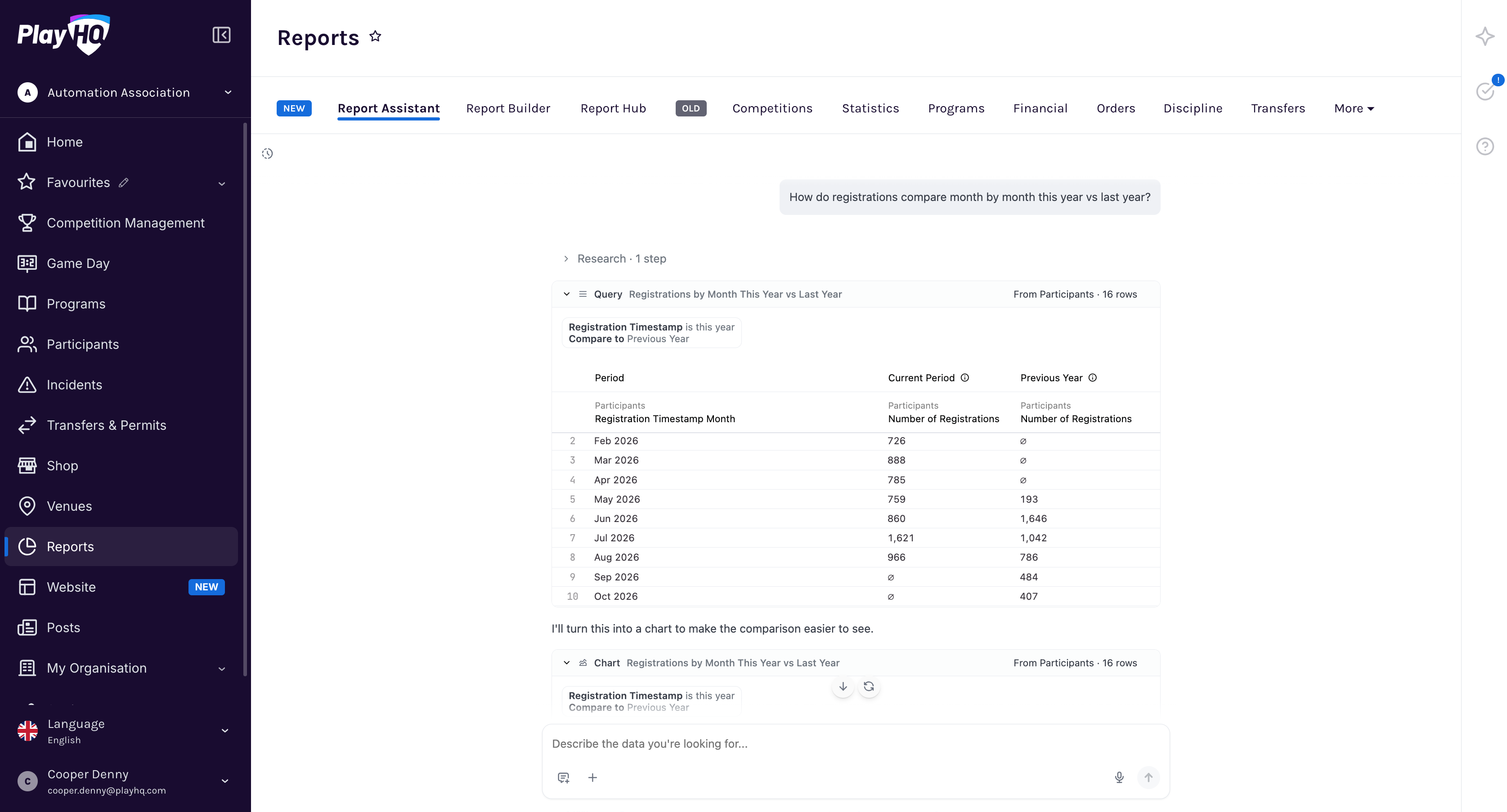Open the Language selector dropdown
The height and width of the screenshot is (812, 1507).
(123, 731)
